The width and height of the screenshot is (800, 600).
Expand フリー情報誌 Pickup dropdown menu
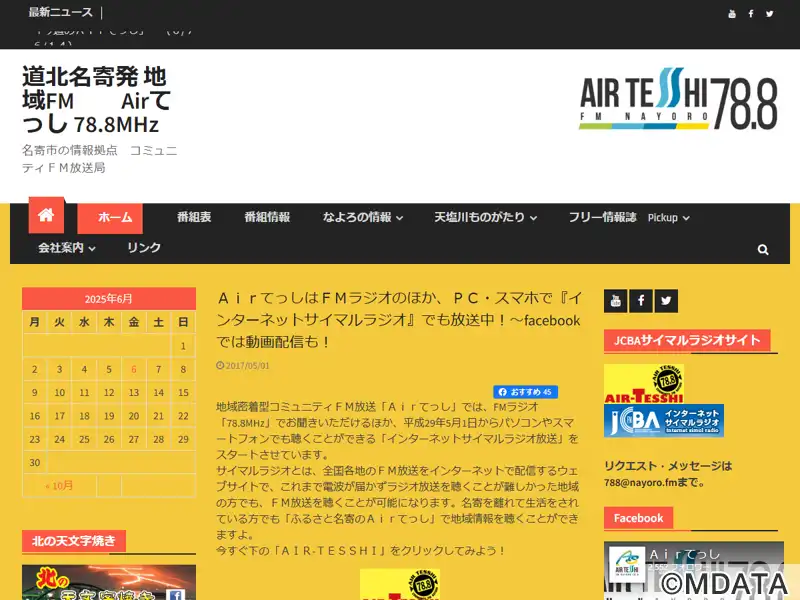(x=629, y=217)
